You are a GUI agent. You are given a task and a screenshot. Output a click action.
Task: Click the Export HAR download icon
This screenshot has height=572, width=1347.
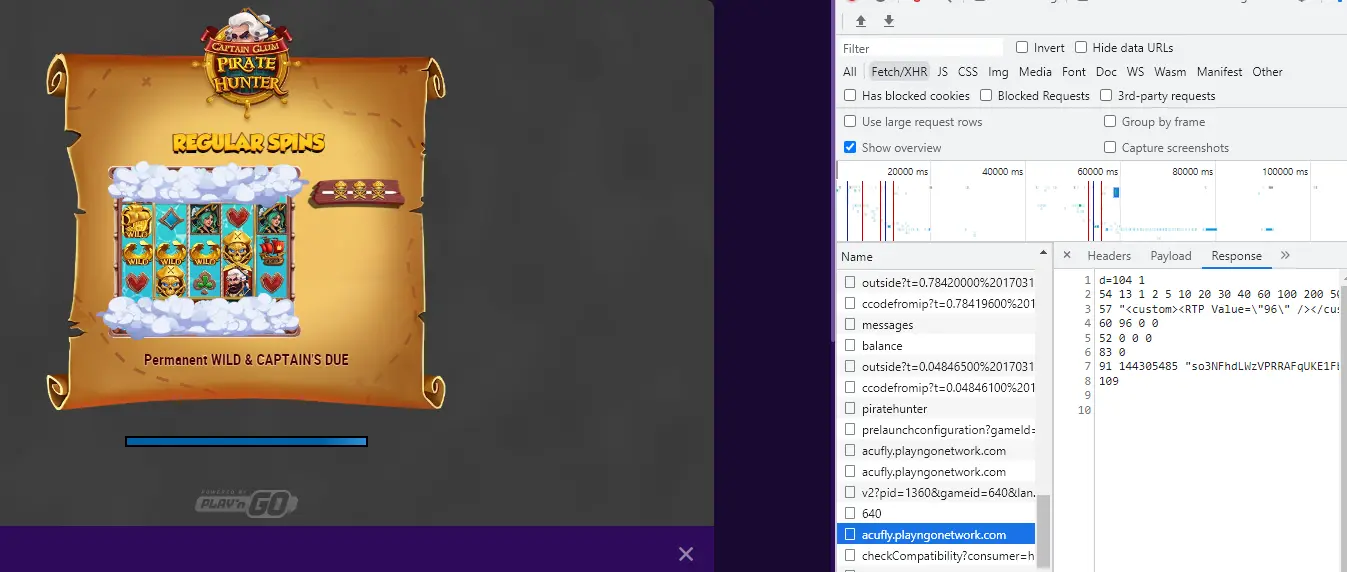coord(889,21)
